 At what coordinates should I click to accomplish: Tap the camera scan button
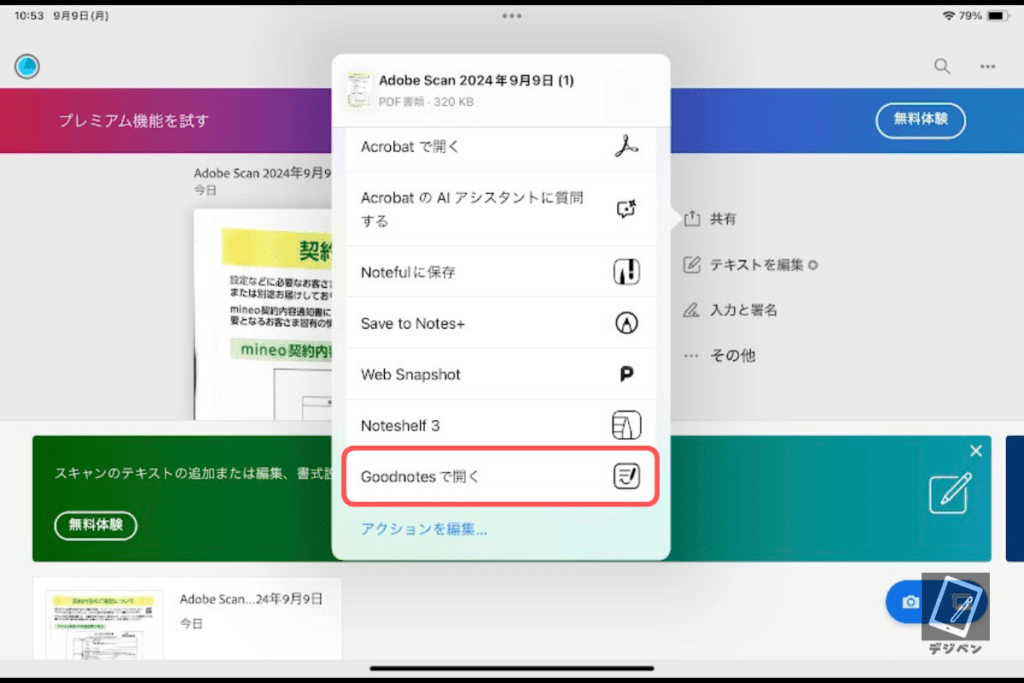[x=910, y=602]
